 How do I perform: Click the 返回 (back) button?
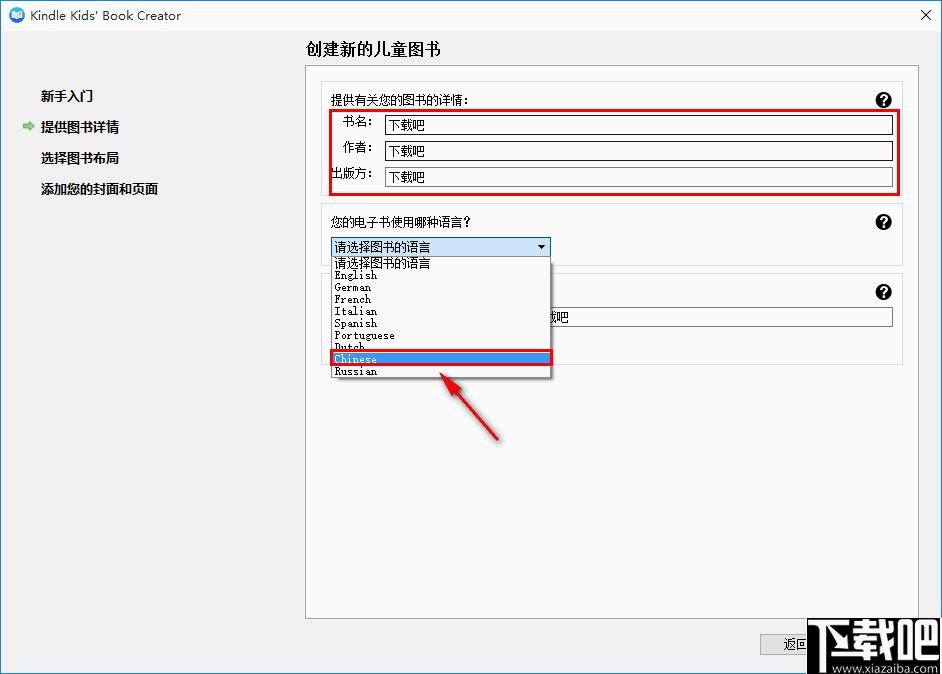point(783,645)
